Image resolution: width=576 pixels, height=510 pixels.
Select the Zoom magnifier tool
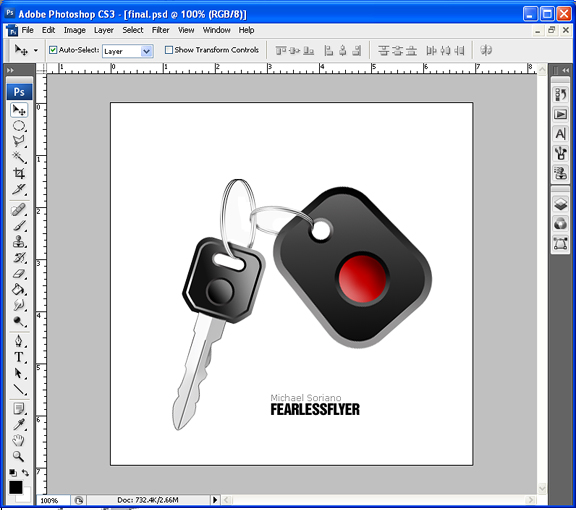tap(19, 456)
